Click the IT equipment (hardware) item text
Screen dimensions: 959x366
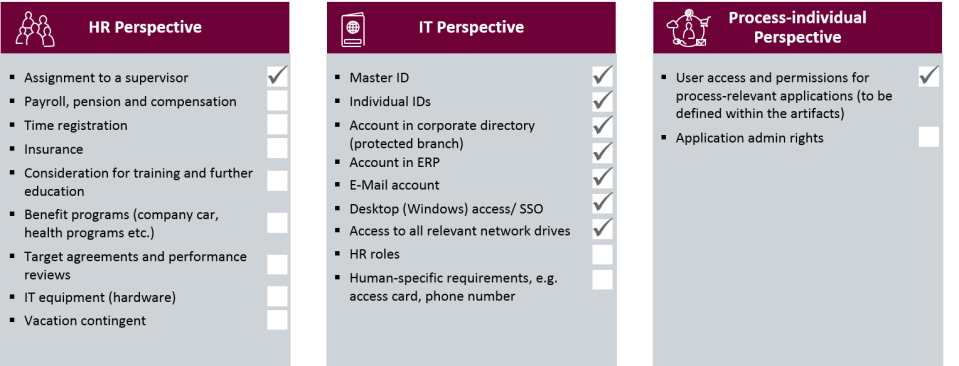tap(100, 297)
